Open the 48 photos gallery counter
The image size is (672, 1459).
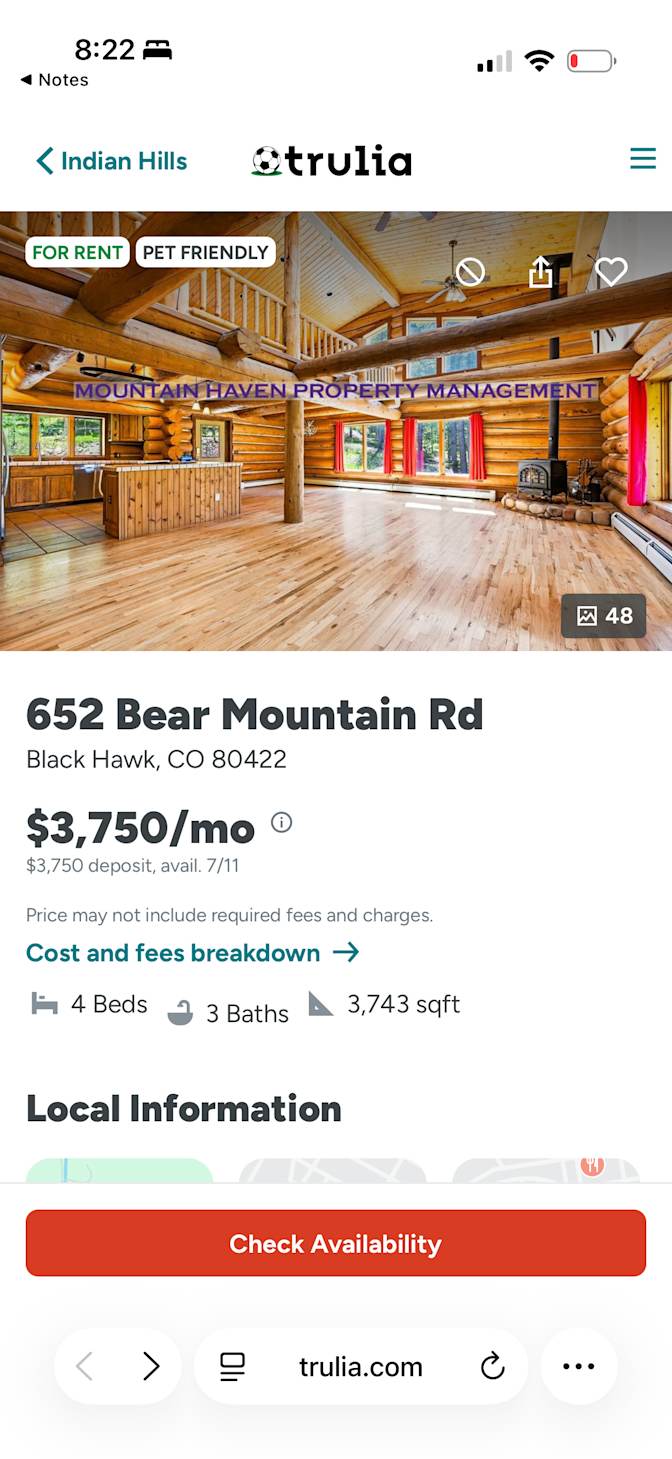604,616
